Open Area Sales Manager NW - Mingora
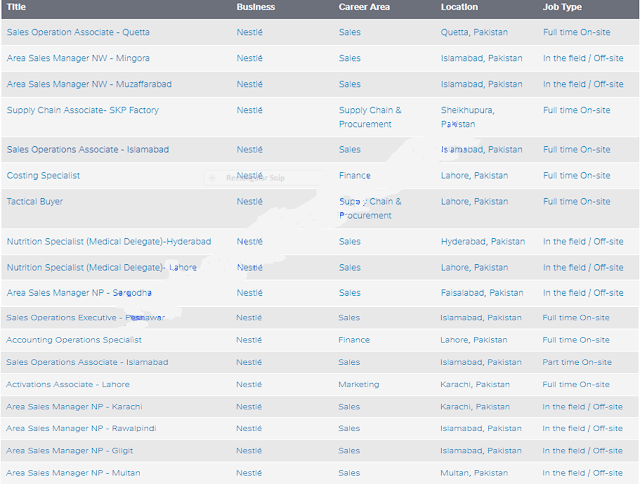The image size is (640, 484). coord(78,58)
